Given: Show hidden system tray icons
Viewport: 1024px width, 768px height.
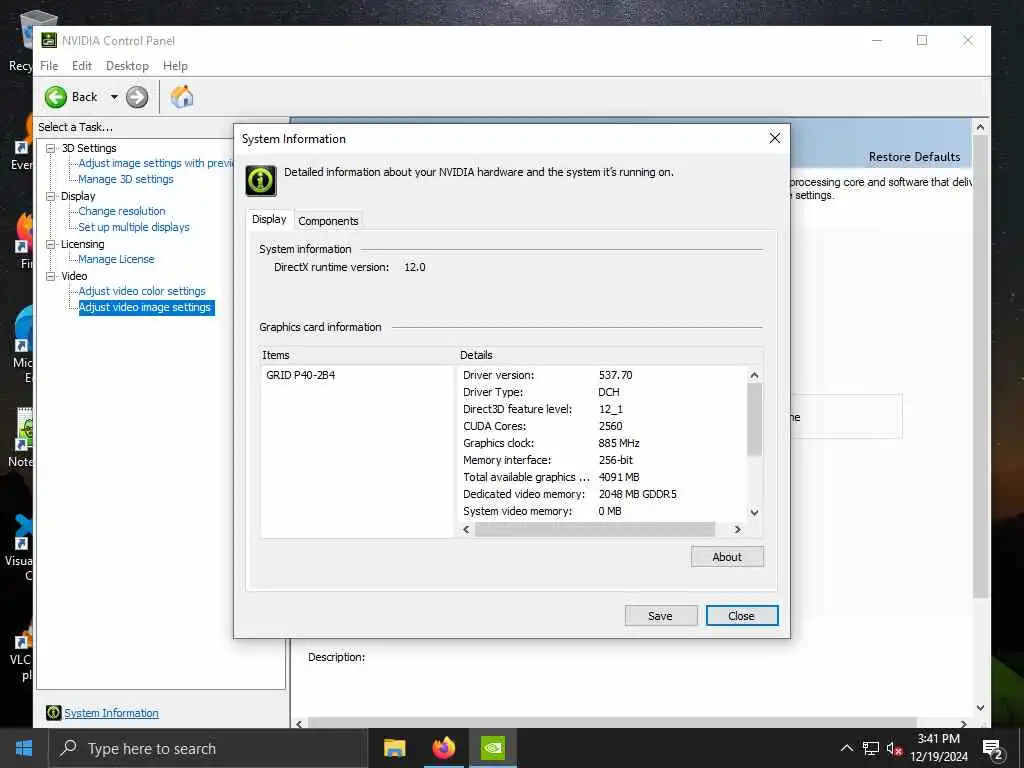Looking at the screenshot, I should click(x=846, y=748).
